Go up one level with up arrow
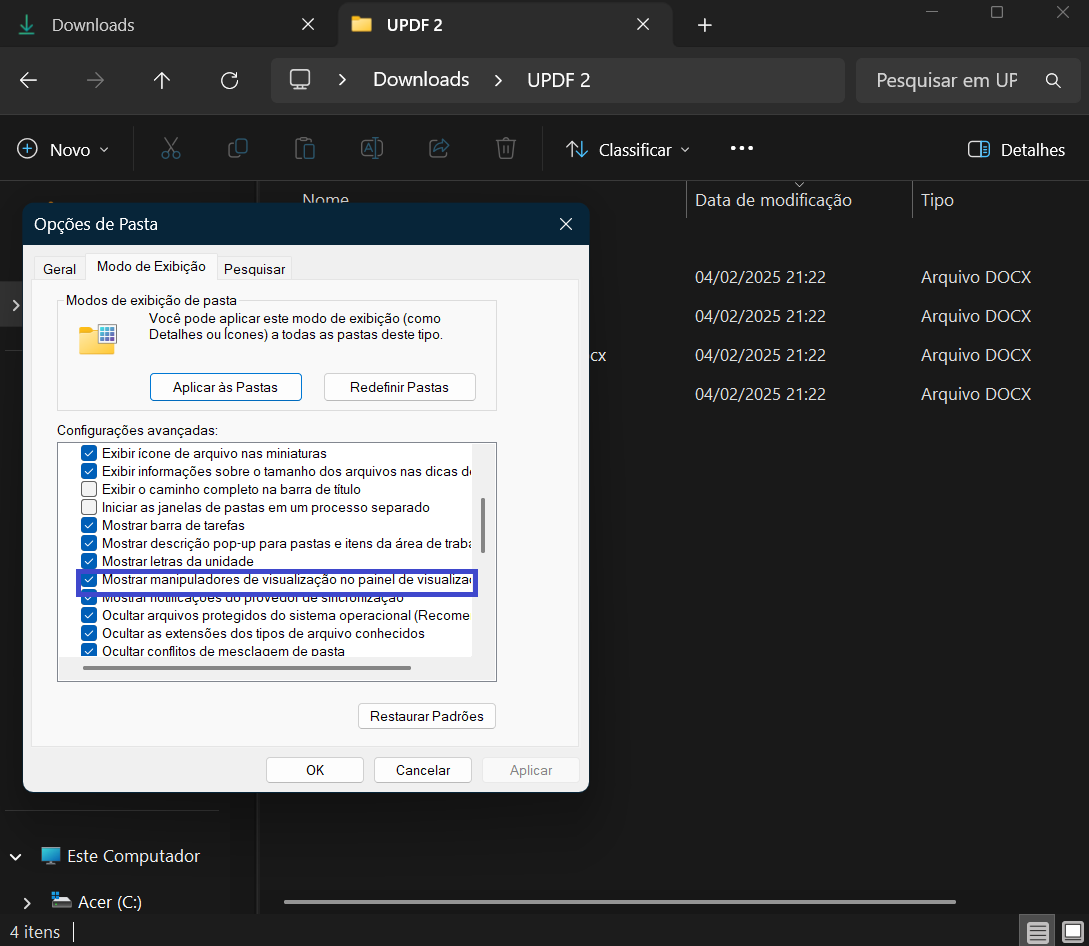The image size is (1089, 946). (162, 81)
